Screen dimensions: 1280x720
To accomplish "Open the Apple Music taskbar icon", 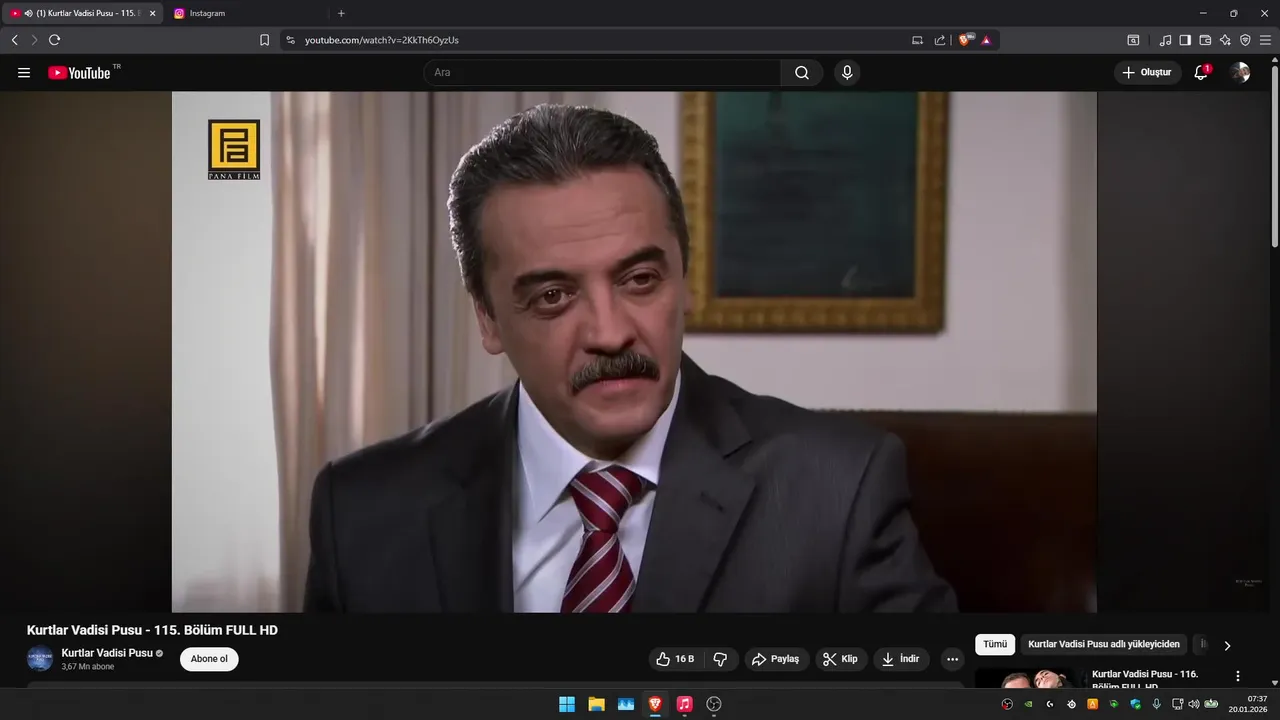I will coord(684,704).
